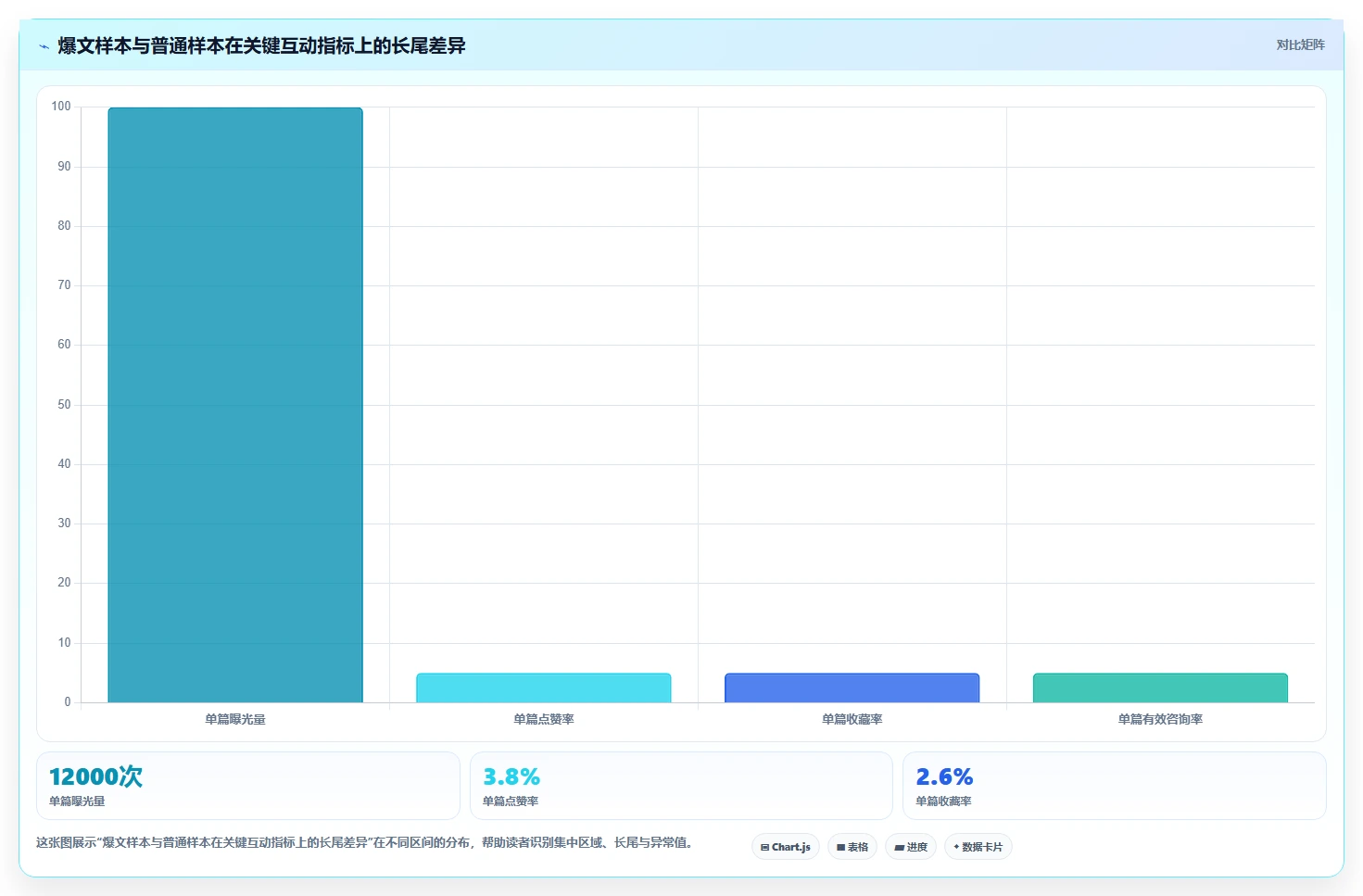1363x896 pixels.
Task: Click the tall teal 单篇曝光量 bar
Action: coord(235,405)
